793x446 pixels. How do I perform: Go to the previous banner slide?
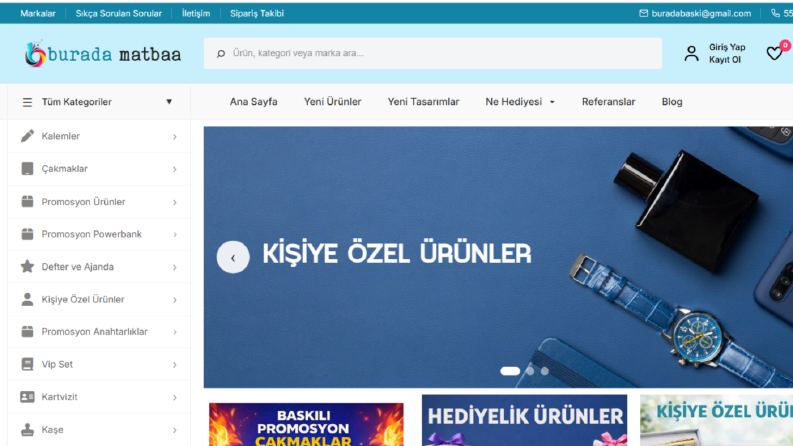(x=233, y=257)
